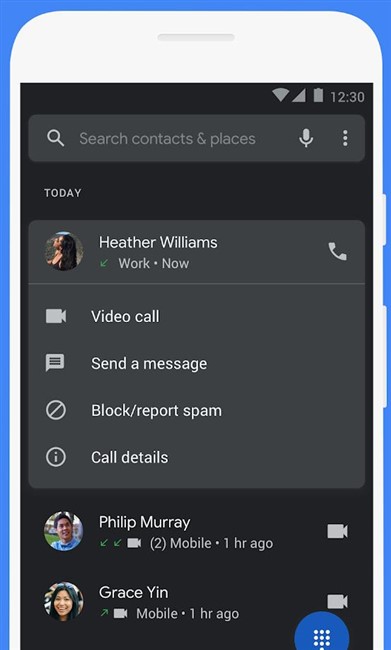Select Block/report spam option
The height and width of the screenshot is (650, 391).
(197, 410)
